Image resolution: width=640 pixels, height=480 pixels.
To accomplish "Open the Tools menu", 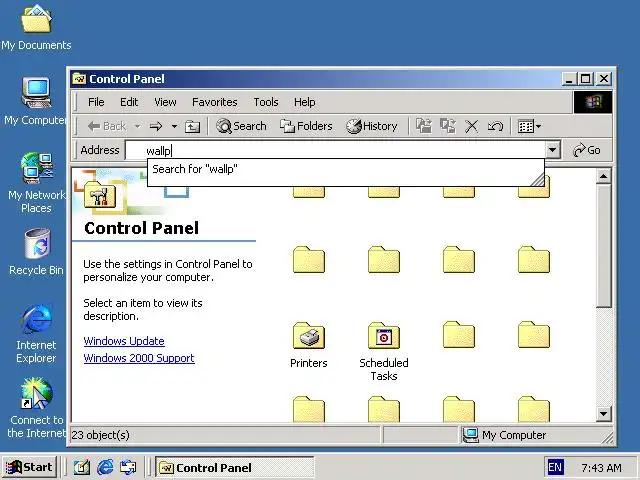I will pyautogui.click(x=266, y=102).
